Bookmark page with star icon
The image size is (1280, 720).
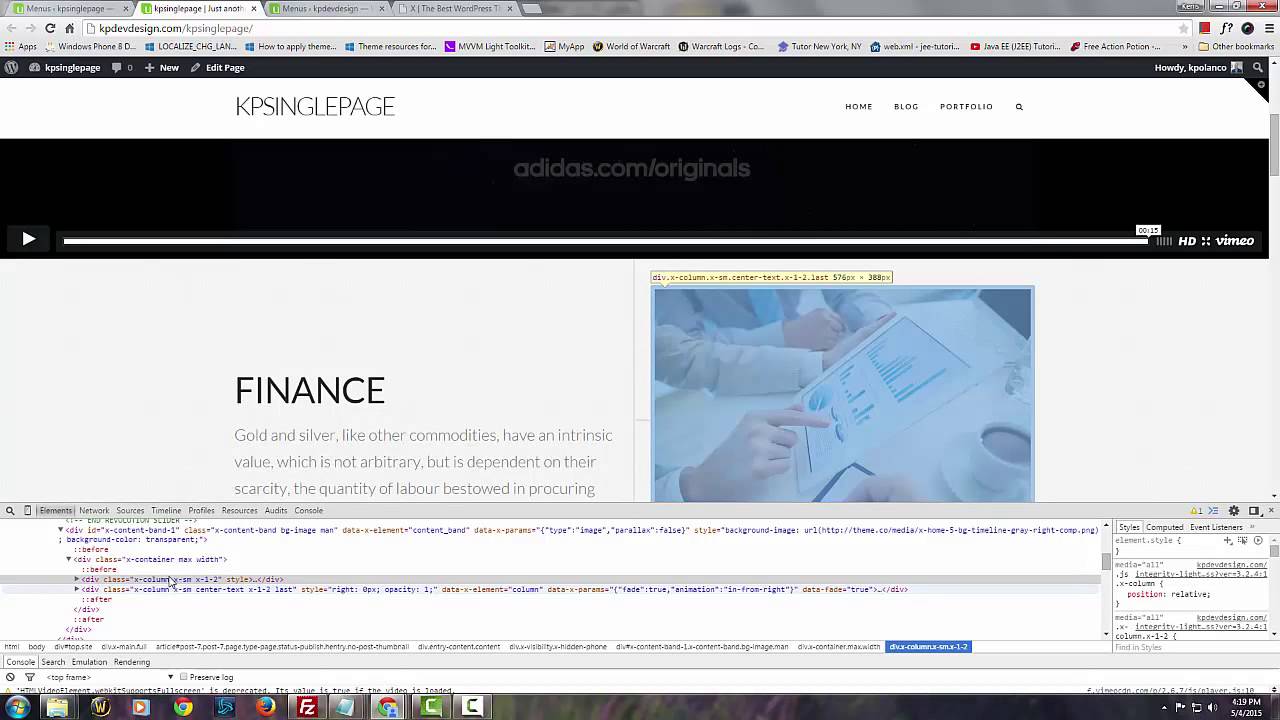click(x=1183, y=28)
